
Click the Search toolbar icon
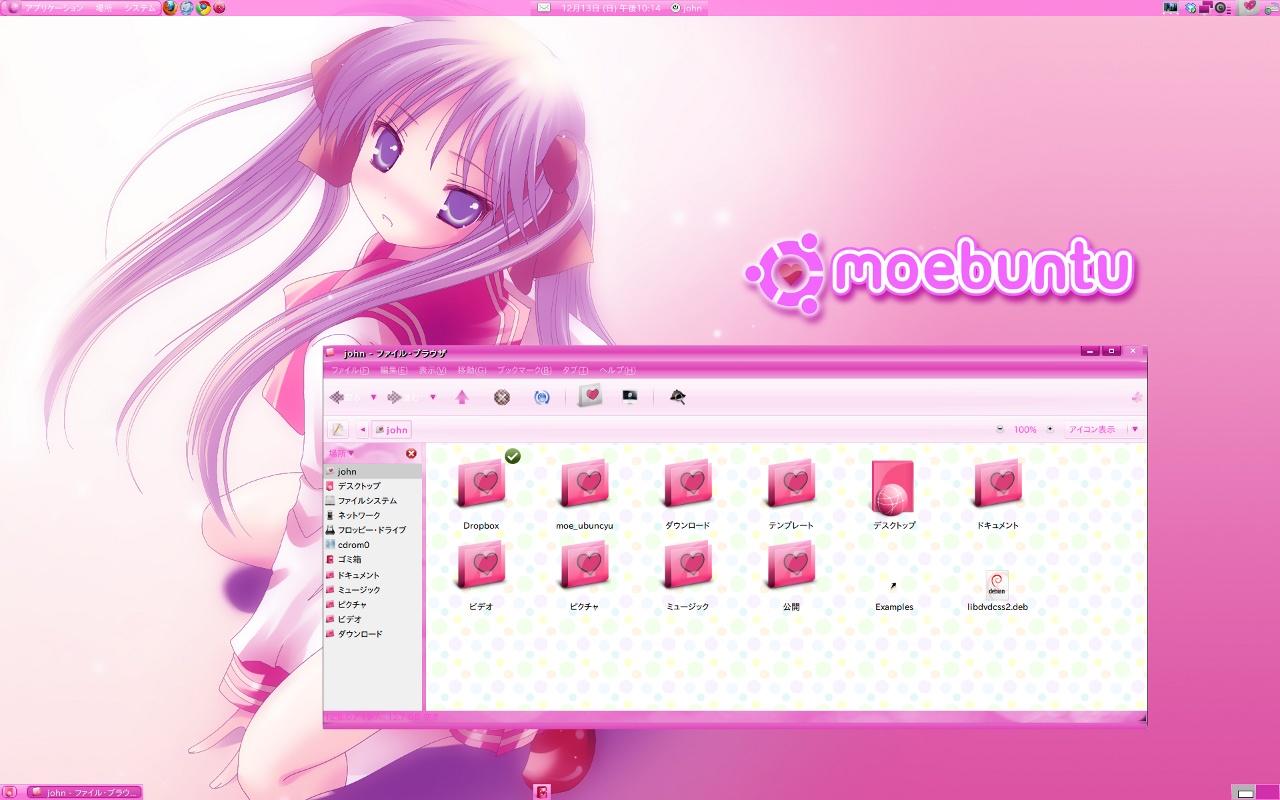[x=678, y=397]
